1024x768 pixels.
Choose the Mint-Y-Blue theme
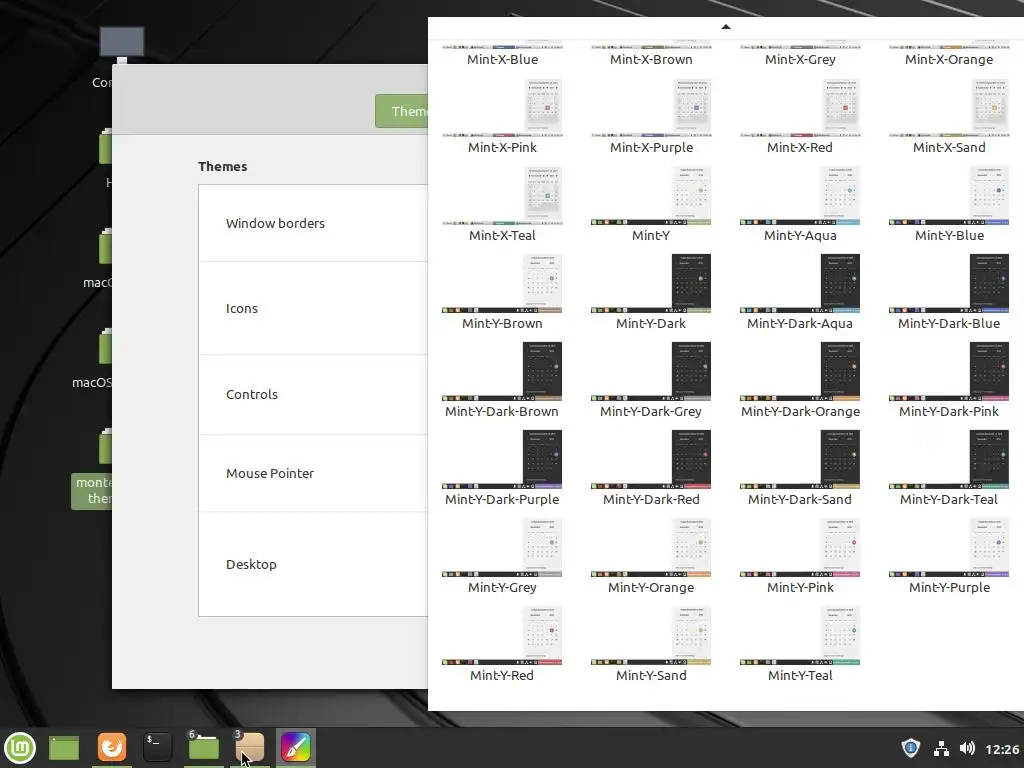949,205
